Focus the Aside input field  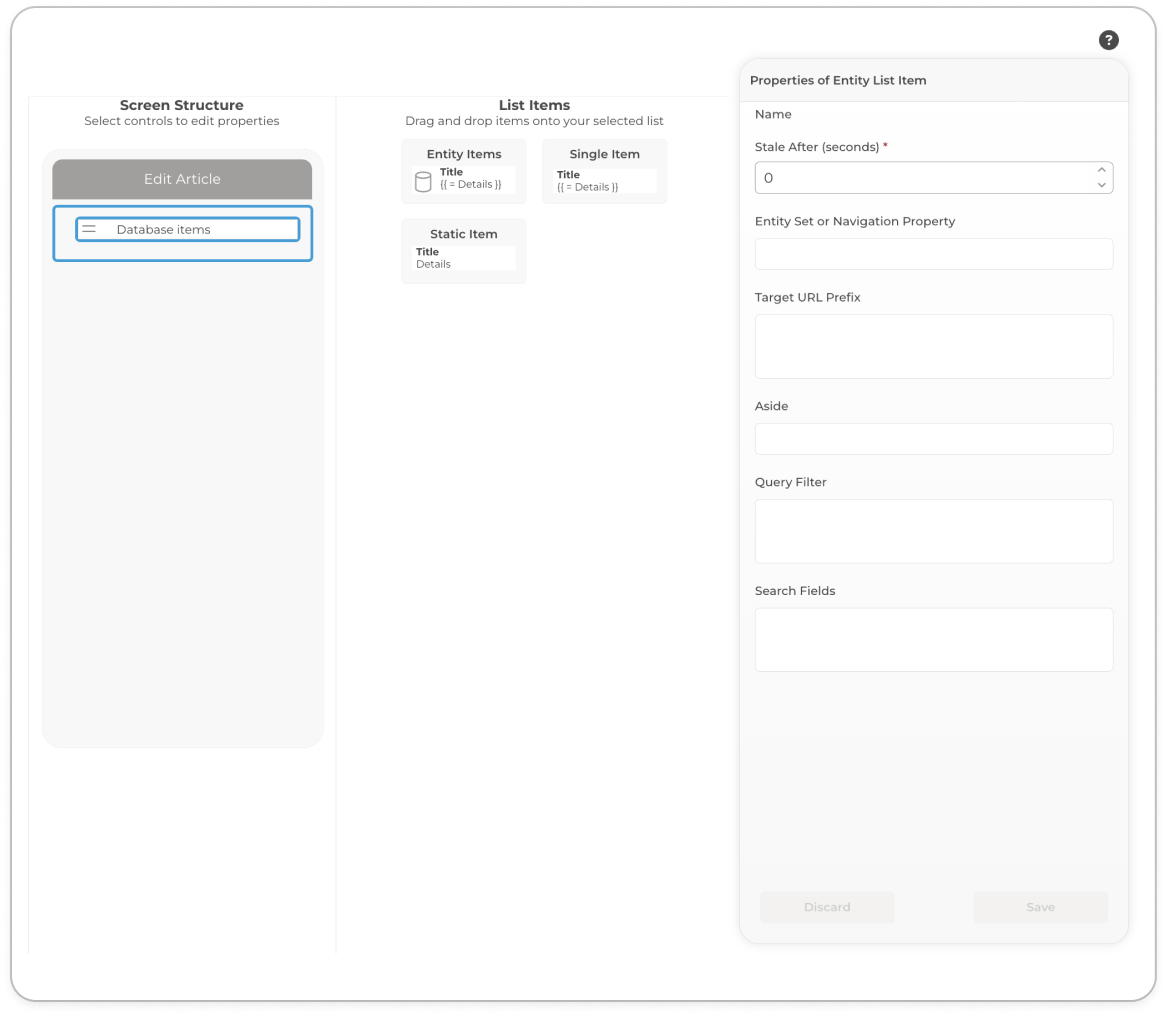coord(933,439)
